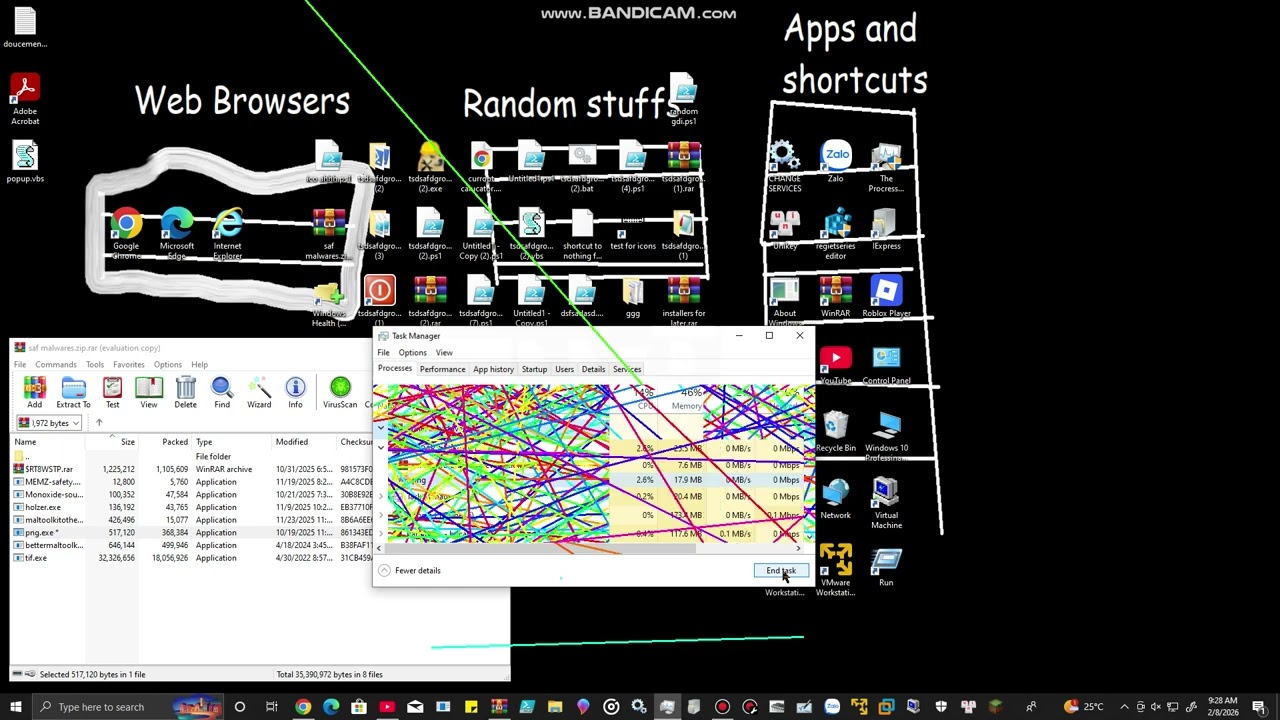Click the Add icon in WinRAR toolbar
The image size is (1280, 720).
coord(34,392)
